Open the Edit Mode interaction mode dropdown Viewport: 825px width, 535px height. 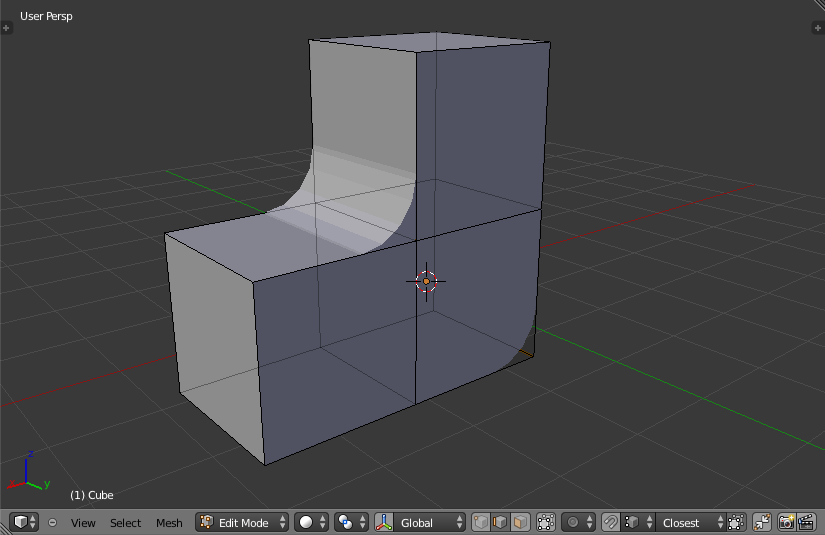(242, 522)
